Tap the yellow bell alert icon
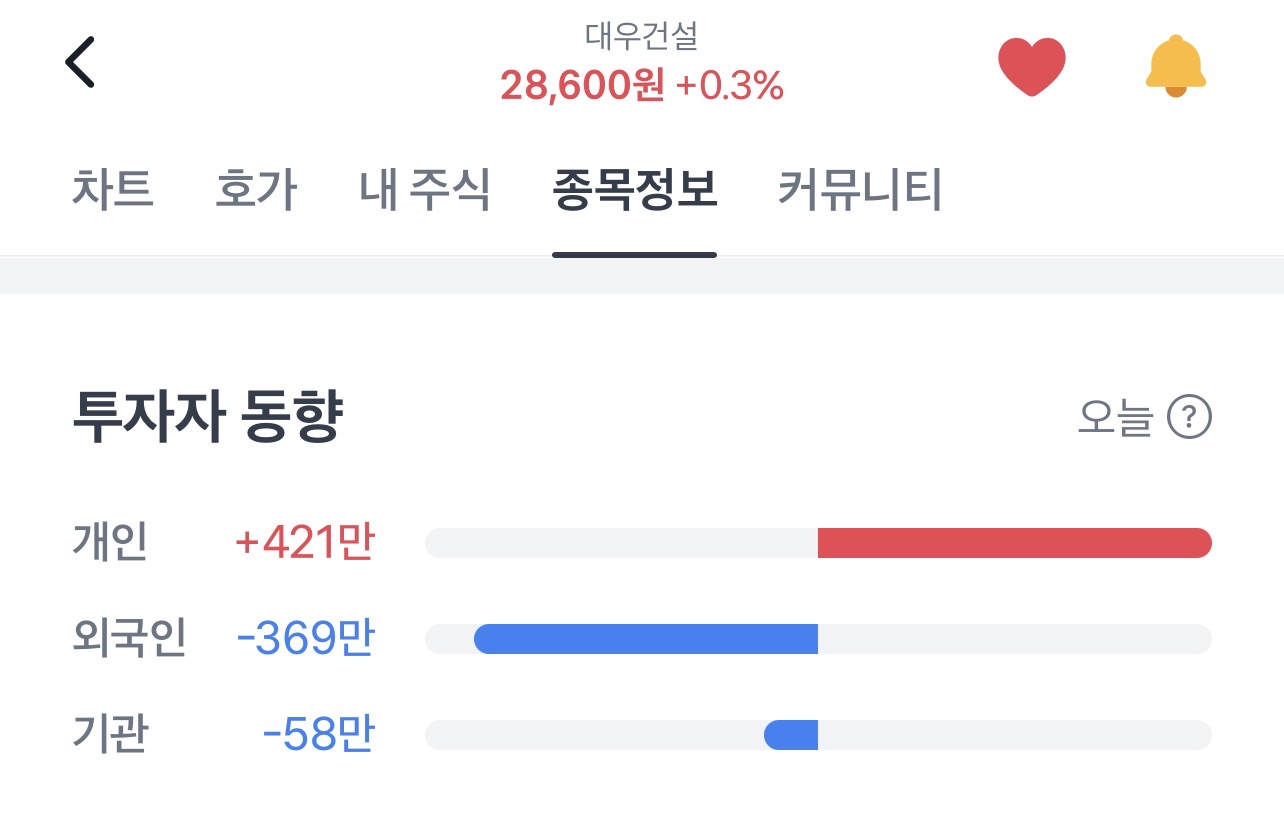Screen dimensions: 1284x826 1176,66
